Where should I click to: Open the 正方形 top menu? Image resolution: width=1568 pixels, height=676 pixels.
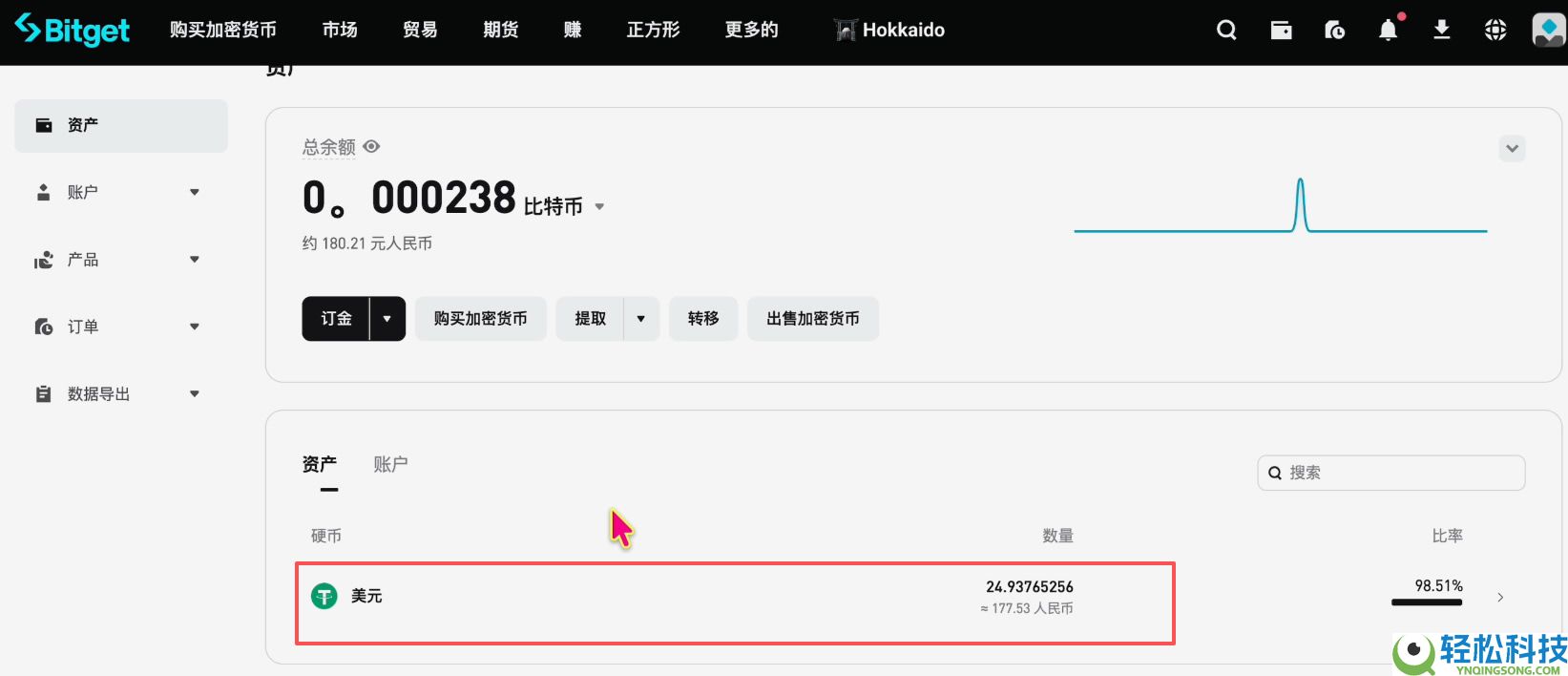(654, 30)
